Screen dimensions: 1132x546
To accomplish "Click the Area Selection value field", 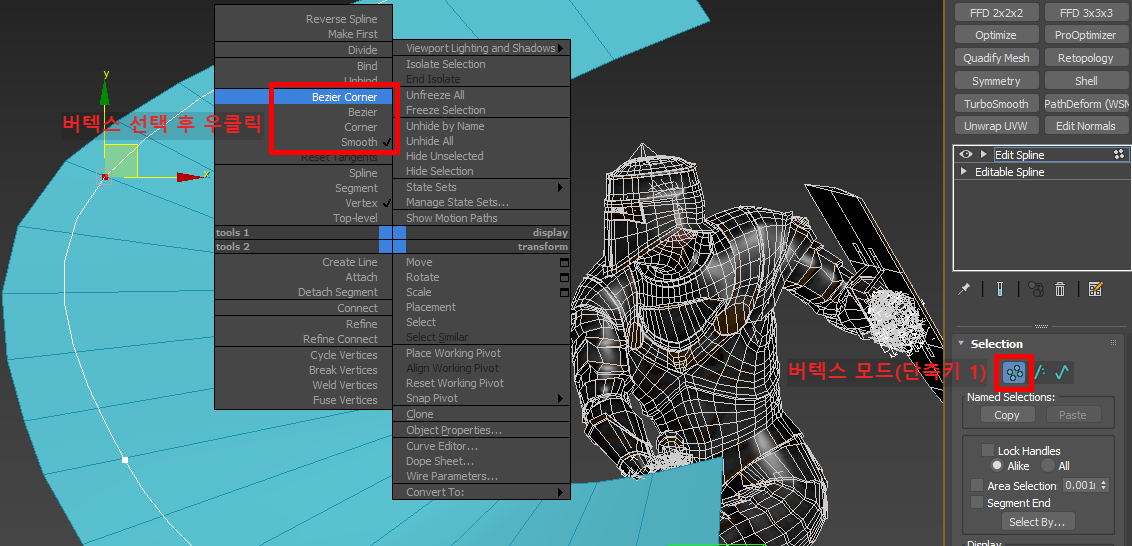I will (1079, 485).
